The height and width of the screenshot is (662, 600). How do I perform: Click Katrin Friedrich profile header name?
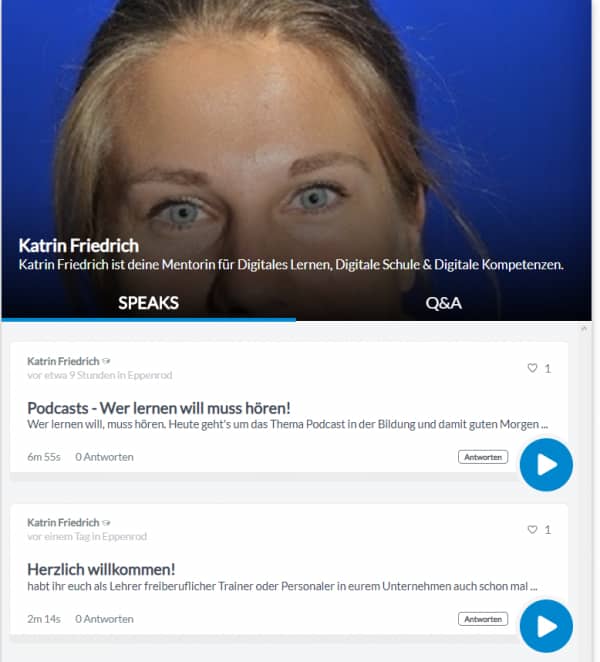(79, 246)
